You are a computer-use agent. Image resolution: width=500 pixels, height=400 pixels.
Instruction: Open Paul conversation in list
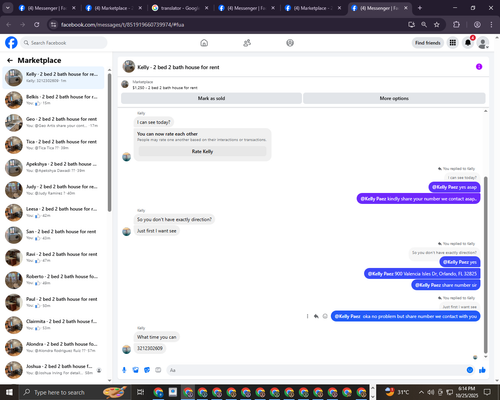point(53,302)
